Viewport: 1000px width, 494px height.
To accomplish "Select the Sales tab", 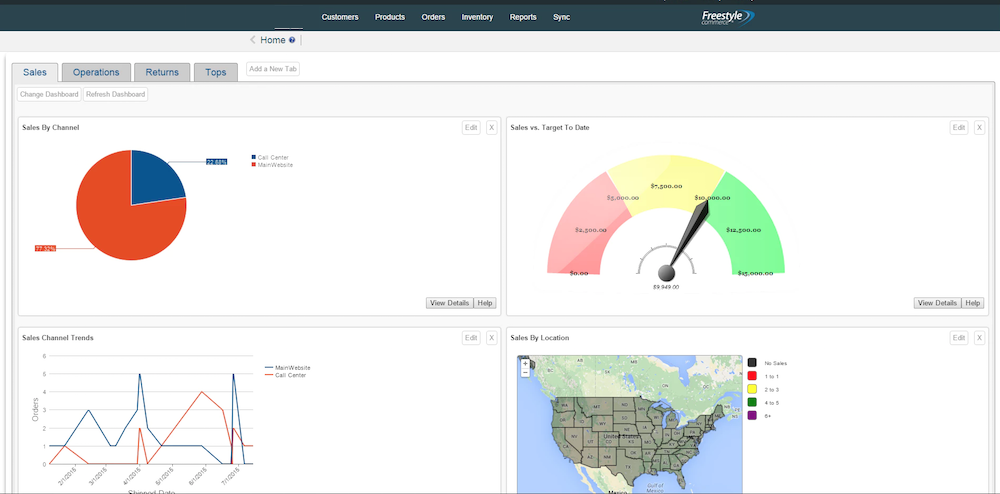I will (35, 72).
